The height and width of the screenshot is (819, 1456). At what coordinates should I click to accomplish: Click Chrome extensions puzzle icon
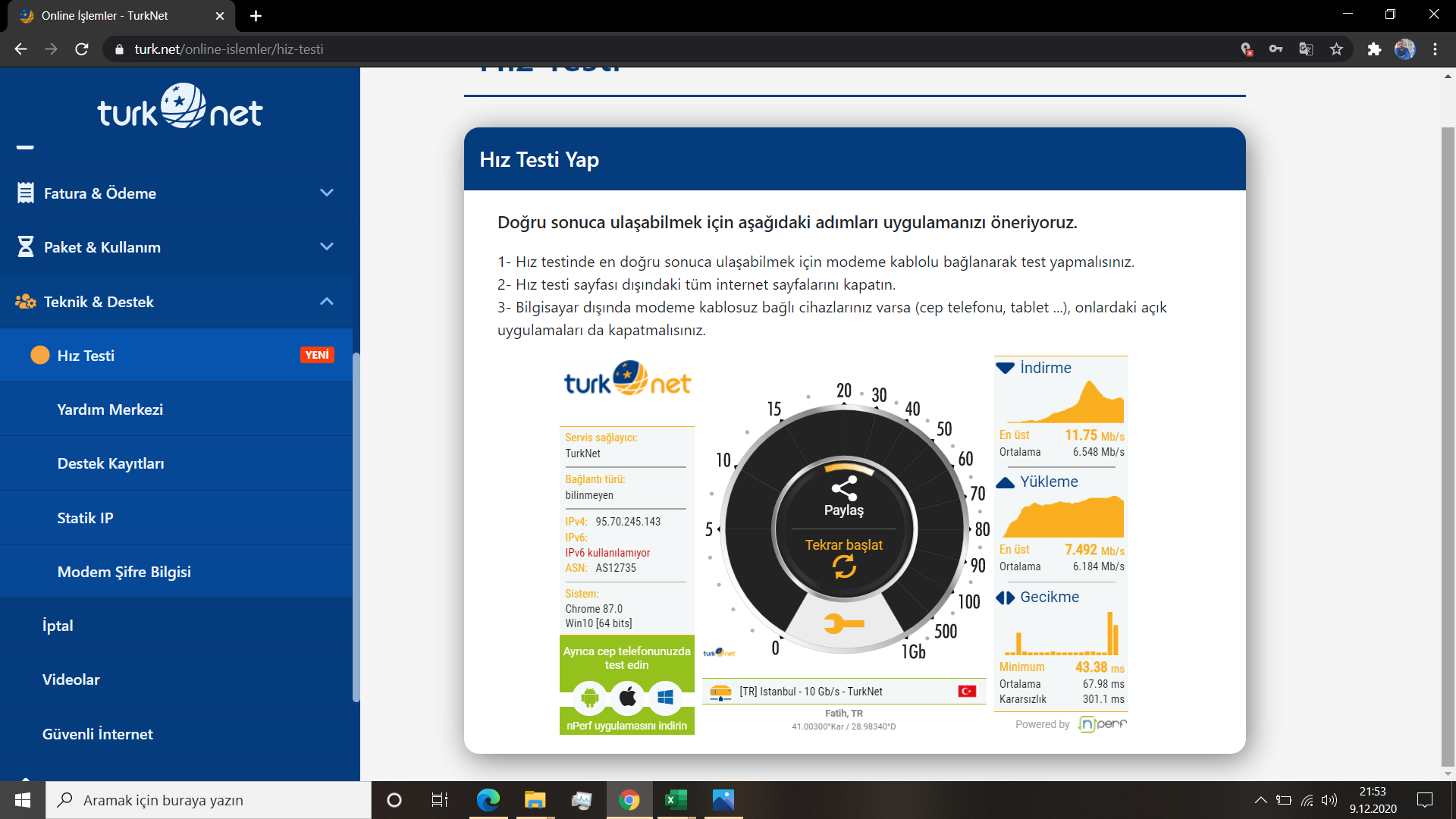click(1374, 49)
